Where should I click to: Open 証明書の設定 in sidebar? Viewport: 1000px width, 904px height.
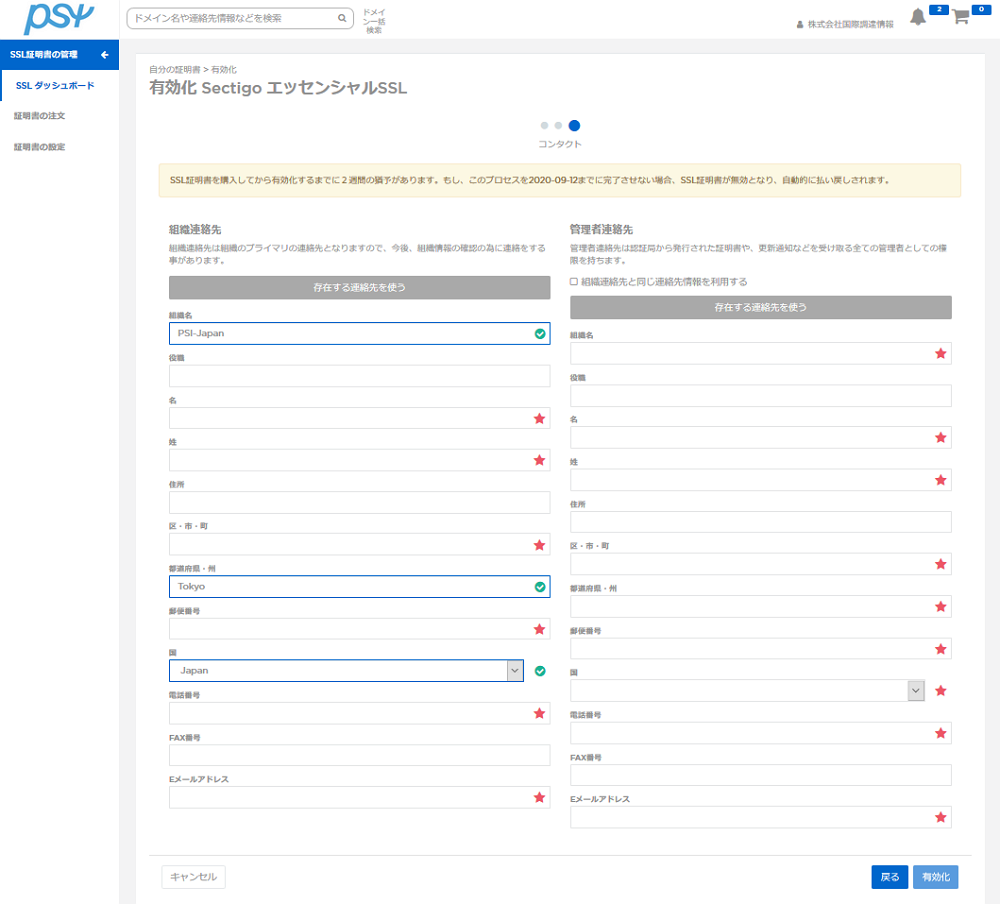pos(40,147)
